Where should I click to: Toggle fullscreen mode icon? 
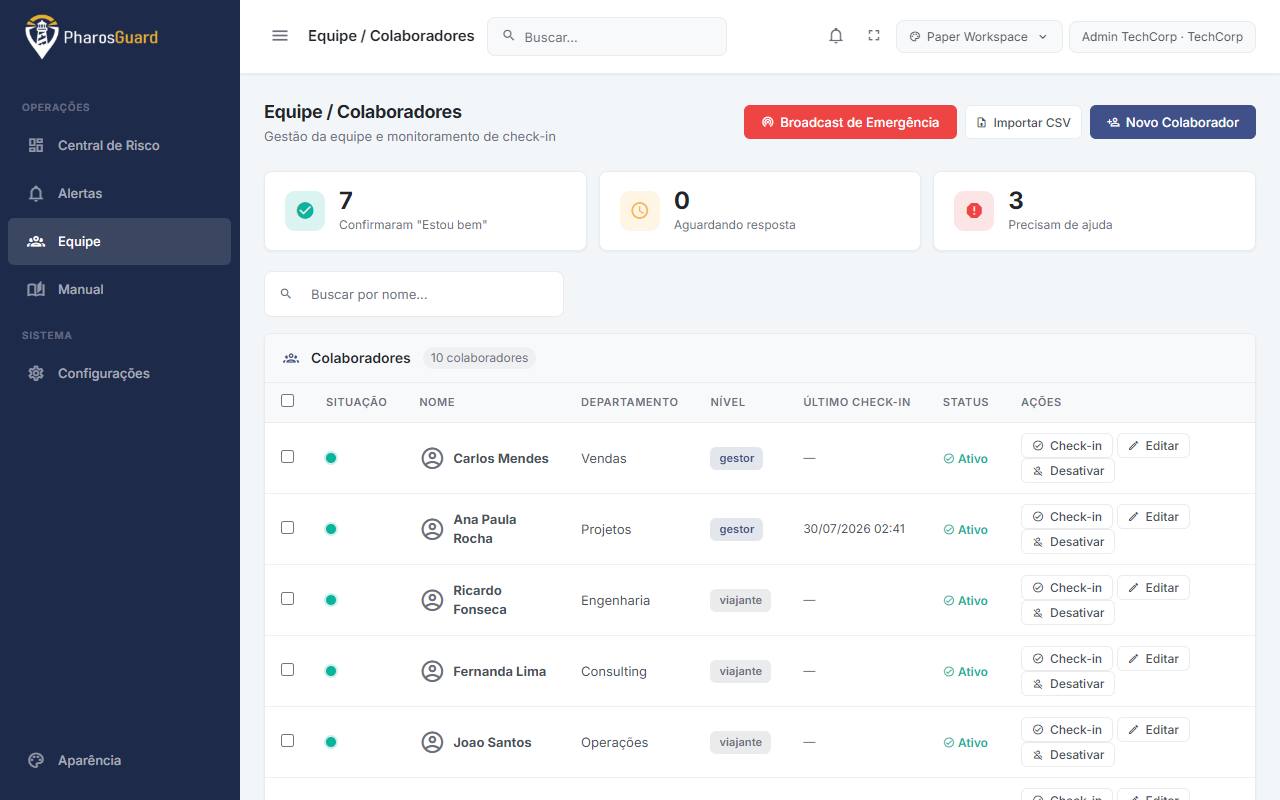pyautogui.click(x=874, y=36)
